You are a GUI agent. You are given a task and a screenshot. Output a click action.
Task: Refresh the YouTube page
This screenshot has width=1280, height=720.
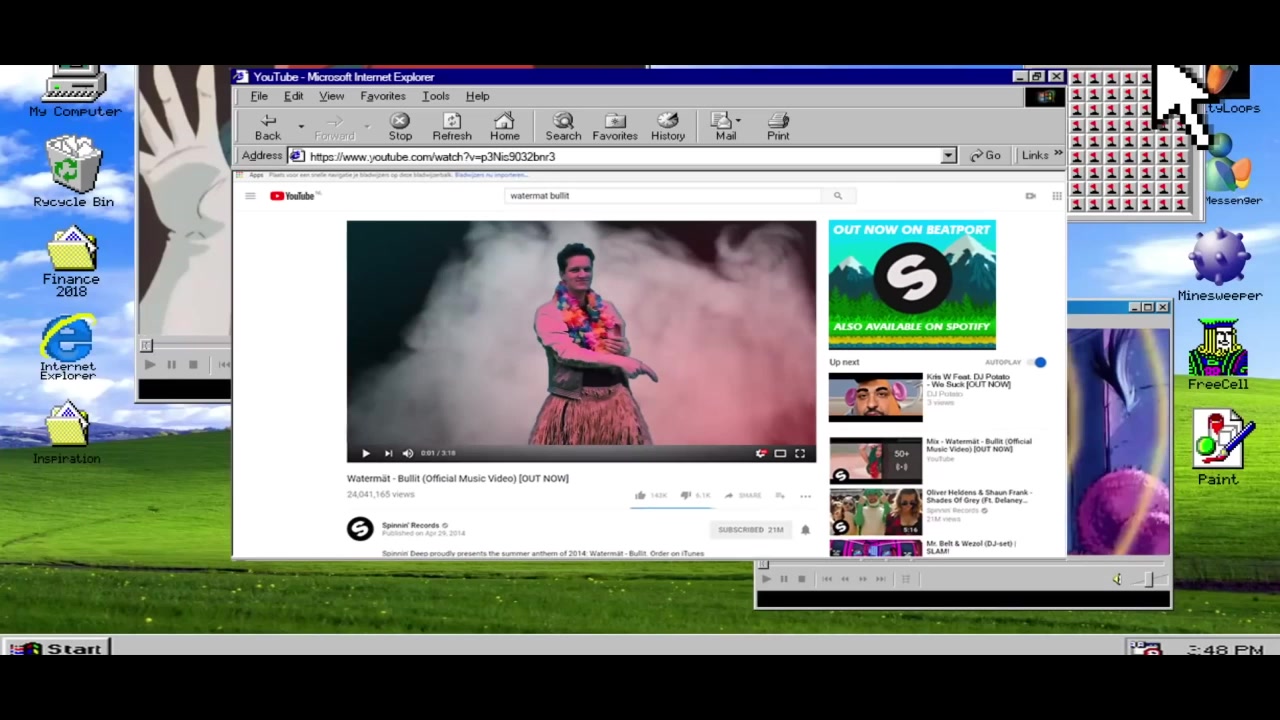click(452, 127)
